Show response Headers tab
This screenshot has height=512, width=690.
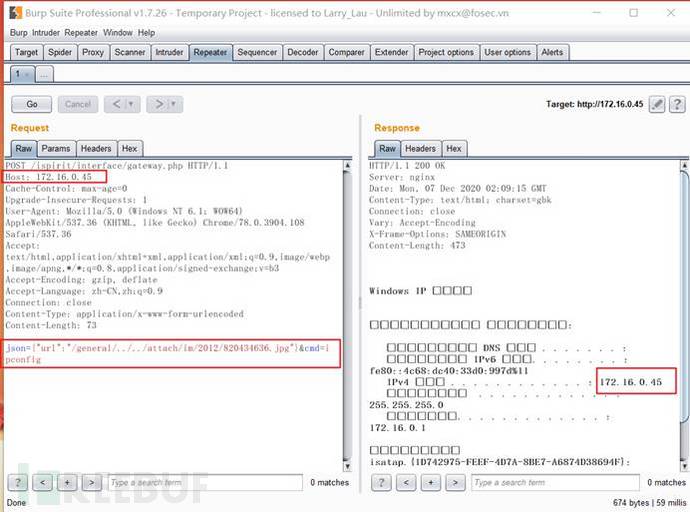click(x=419, y=148)
